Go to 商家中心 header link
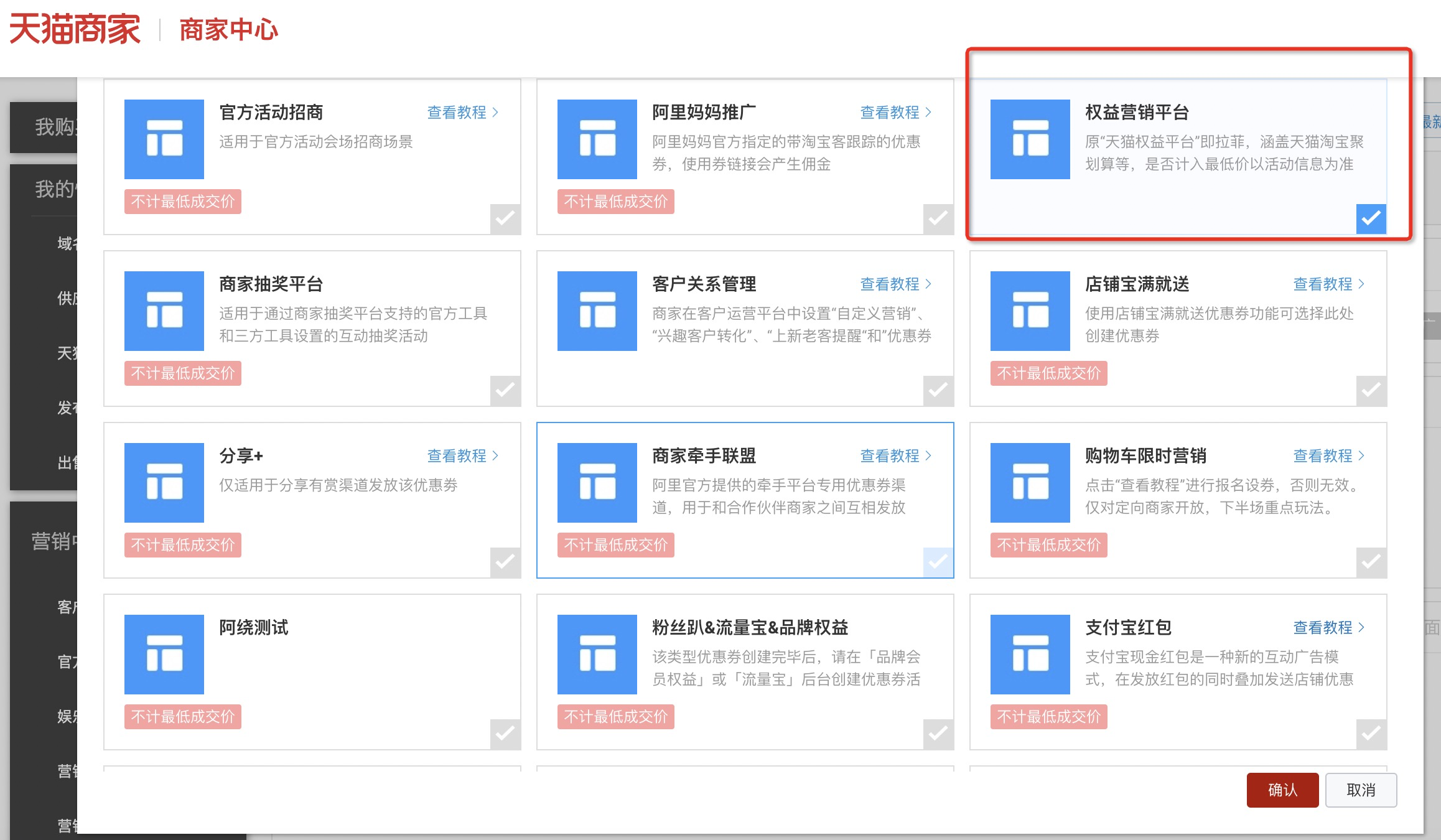This screenshot has width=1441, height=840. [228, 30]
